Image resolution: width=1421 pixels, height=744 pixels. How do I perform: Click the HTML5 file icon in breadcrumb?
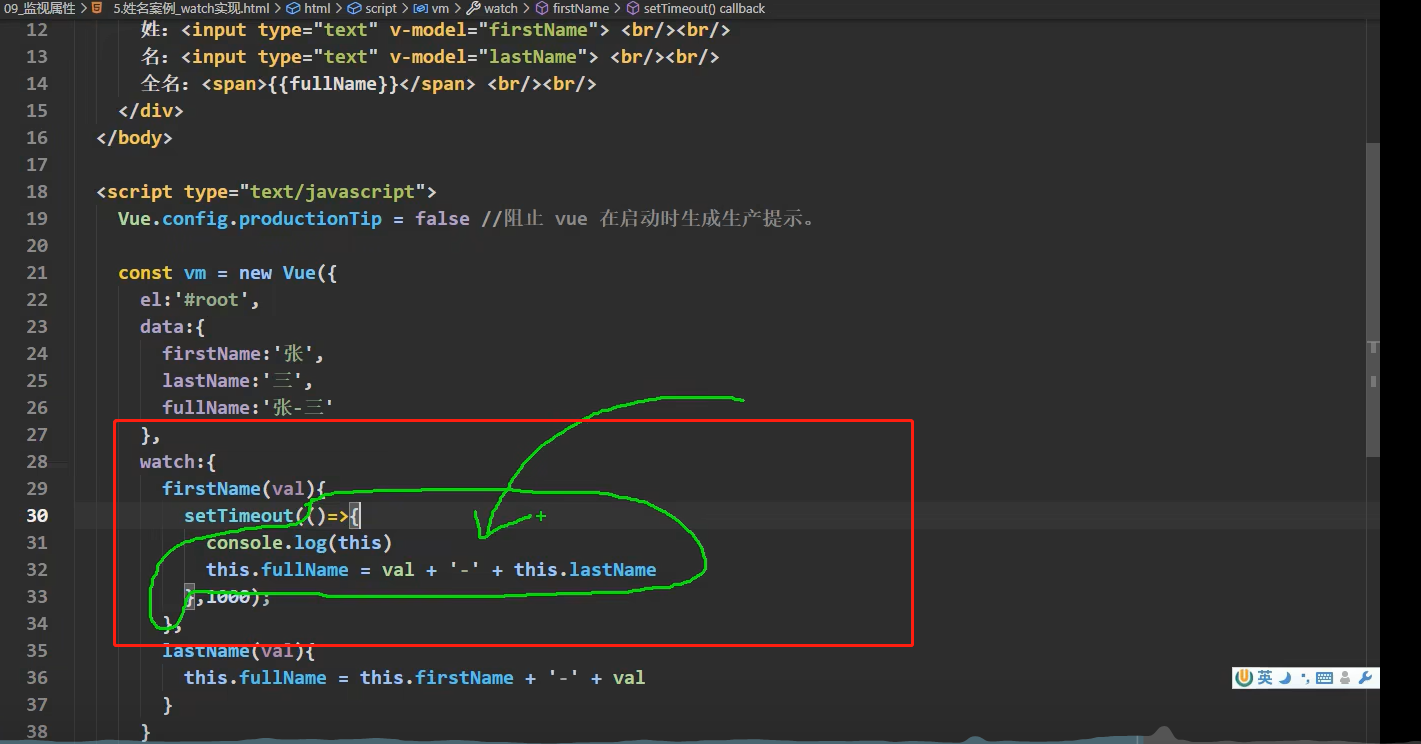[x=97, y=8]
